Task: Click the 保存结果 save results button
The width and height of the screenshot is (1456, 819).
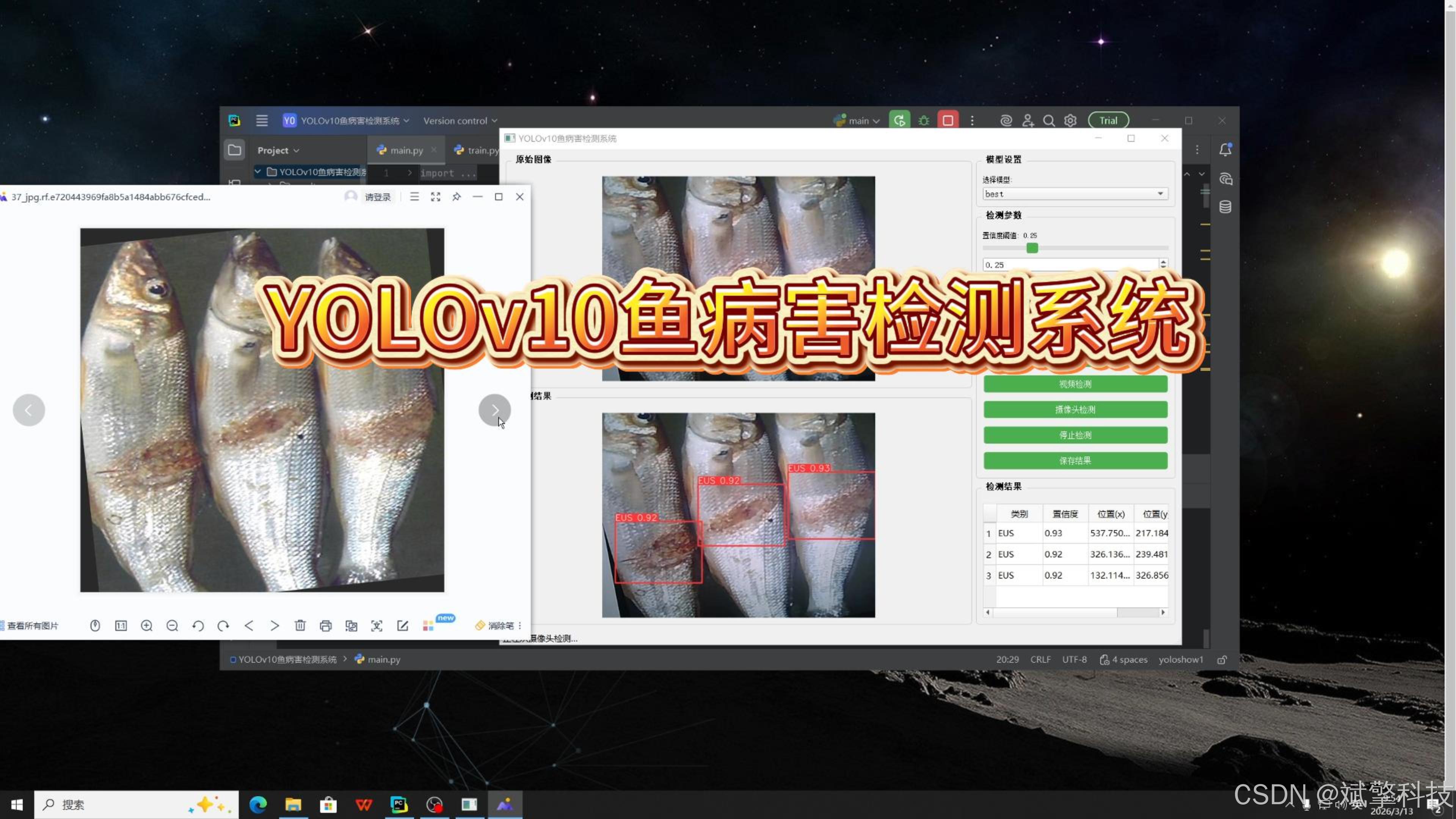Action: pyautogui.click(x=1075, y=461)
